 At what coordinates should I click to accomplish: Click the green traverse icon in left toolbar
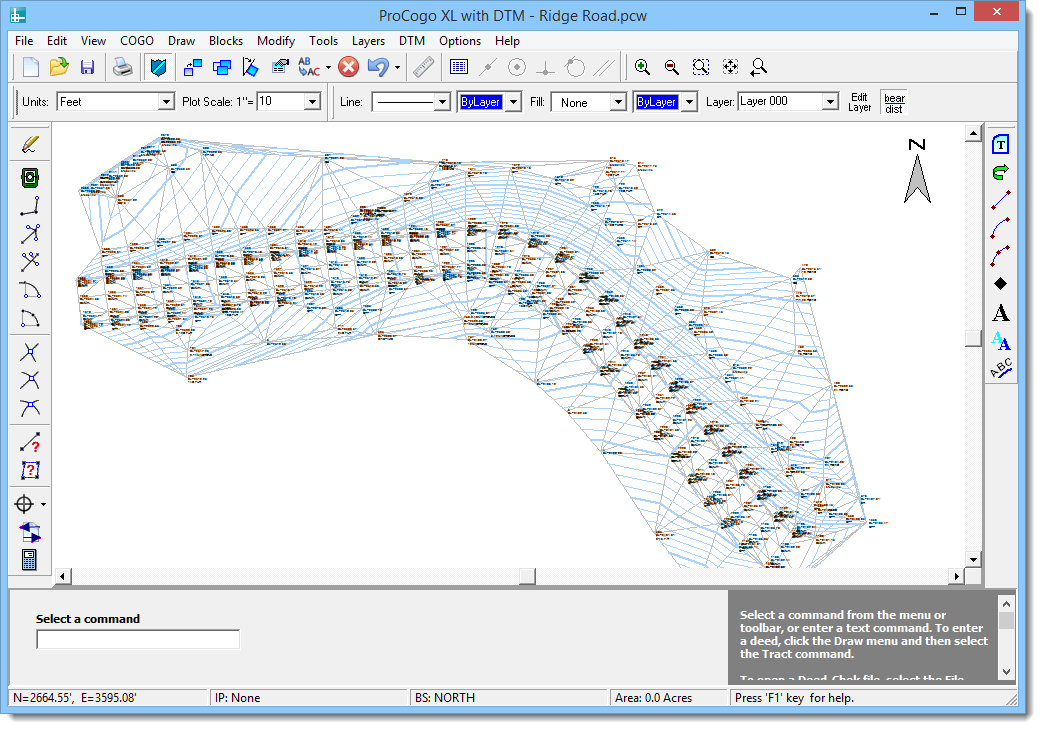tap(30, 178)
